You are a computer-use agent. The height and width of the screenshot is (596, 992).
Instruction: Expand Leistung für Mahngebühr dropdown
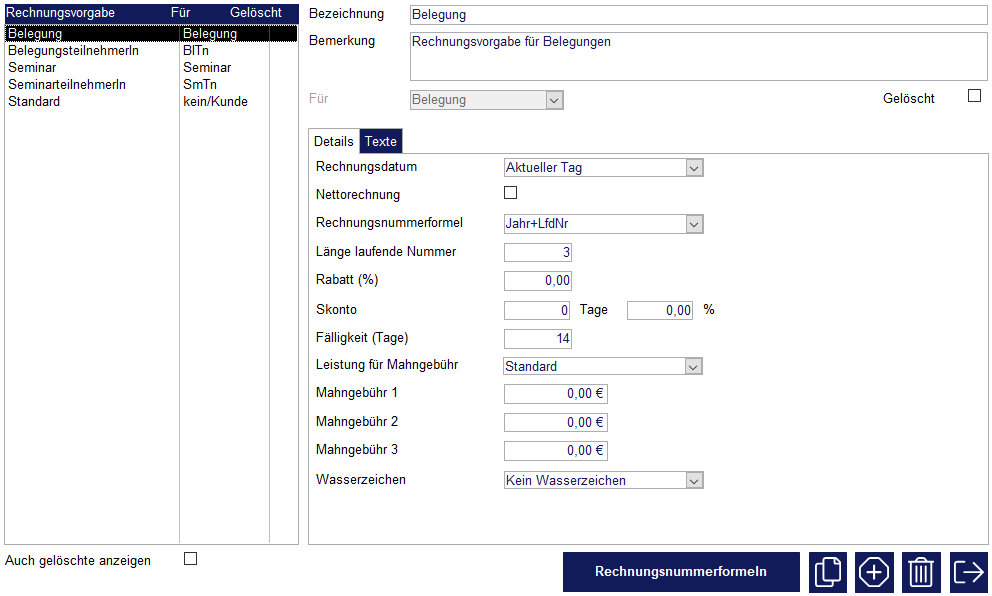(x=695, y=367)
